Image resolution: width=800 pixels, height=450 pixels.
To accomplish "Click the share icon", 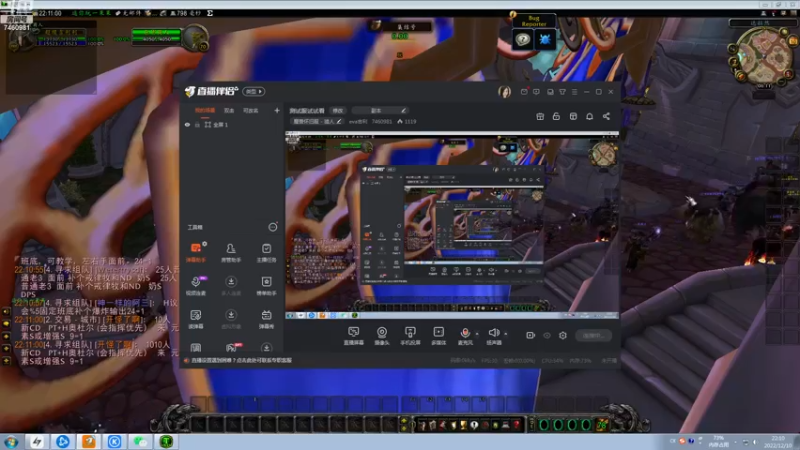I will click(x=606, y=116).
